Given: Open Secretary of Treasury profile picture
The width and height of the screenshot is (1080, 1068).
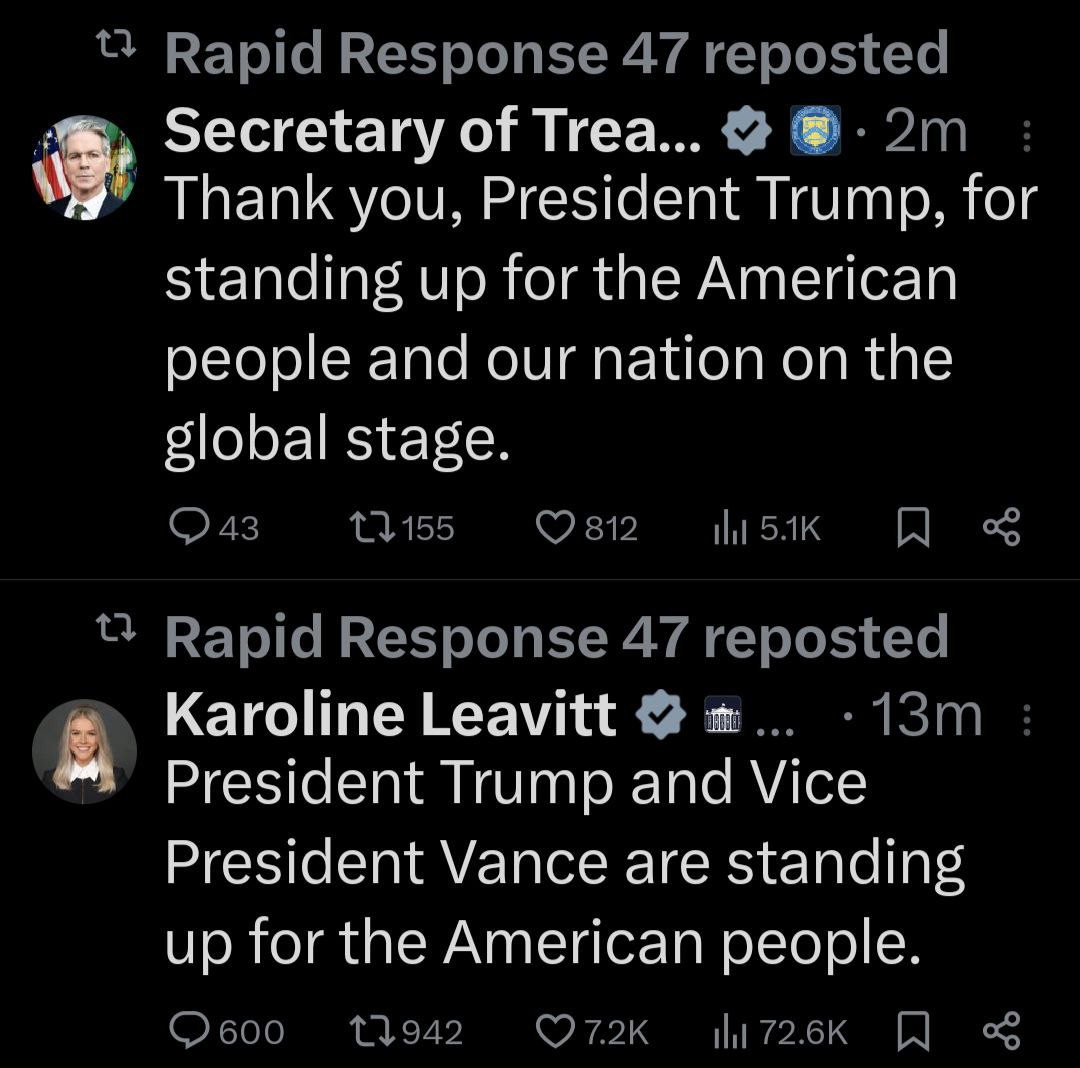Looking at the screenshot, I should pos(84,167).
